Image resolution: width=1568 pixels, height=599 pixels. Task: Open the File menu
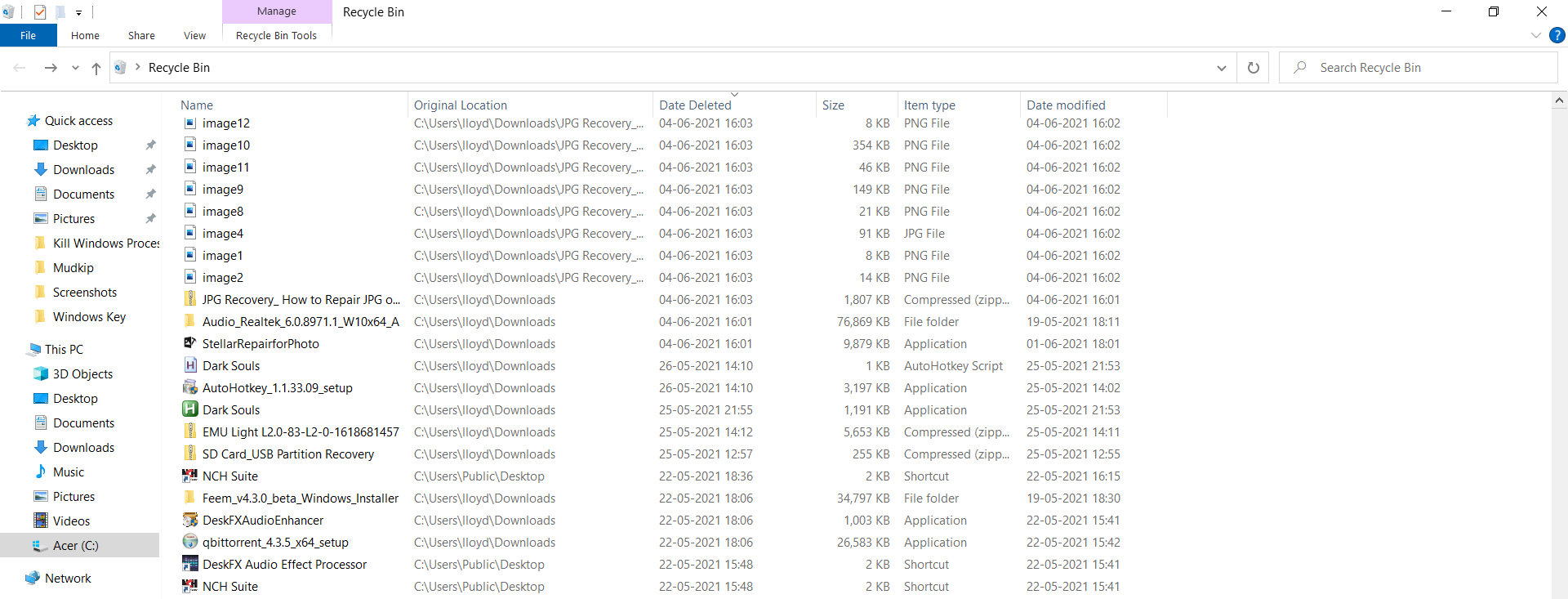(28, 35)
